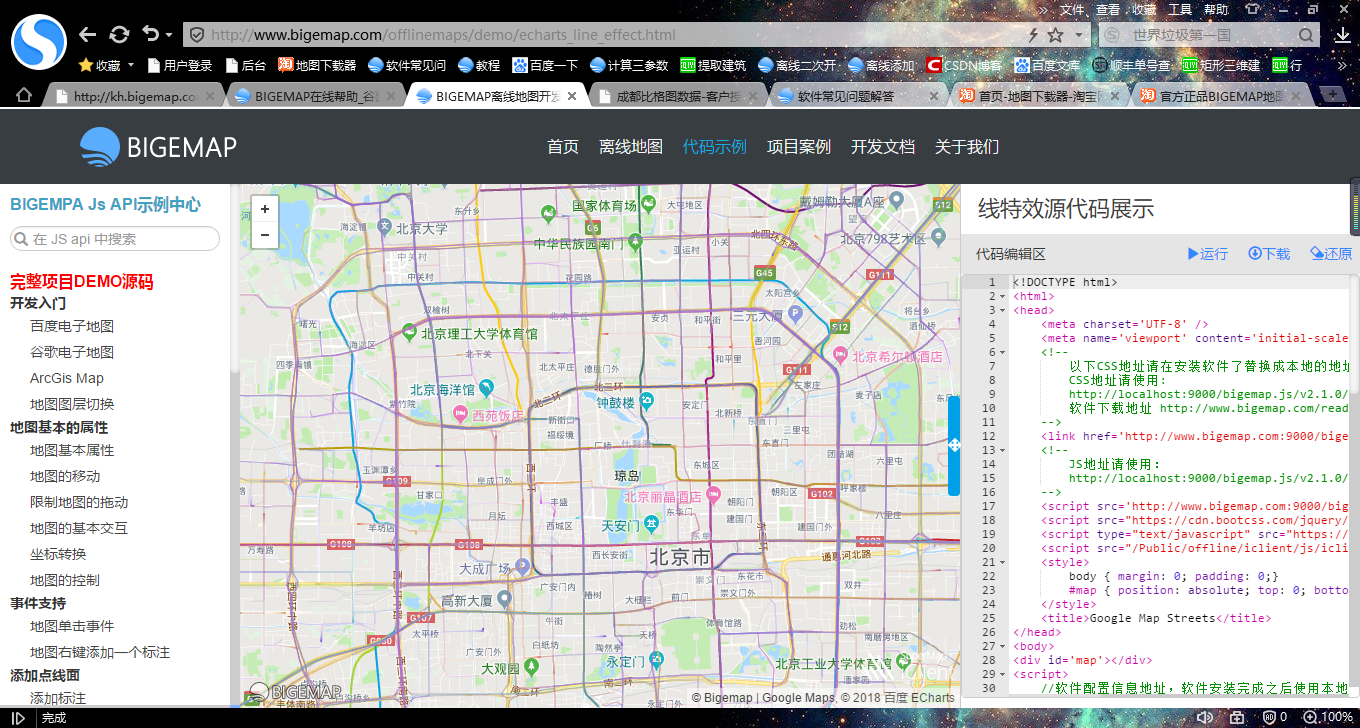The width and height of the screenshot is (1360, 728).
Task: Click the Sogou browser logo icon
Action: pos(38,42)
